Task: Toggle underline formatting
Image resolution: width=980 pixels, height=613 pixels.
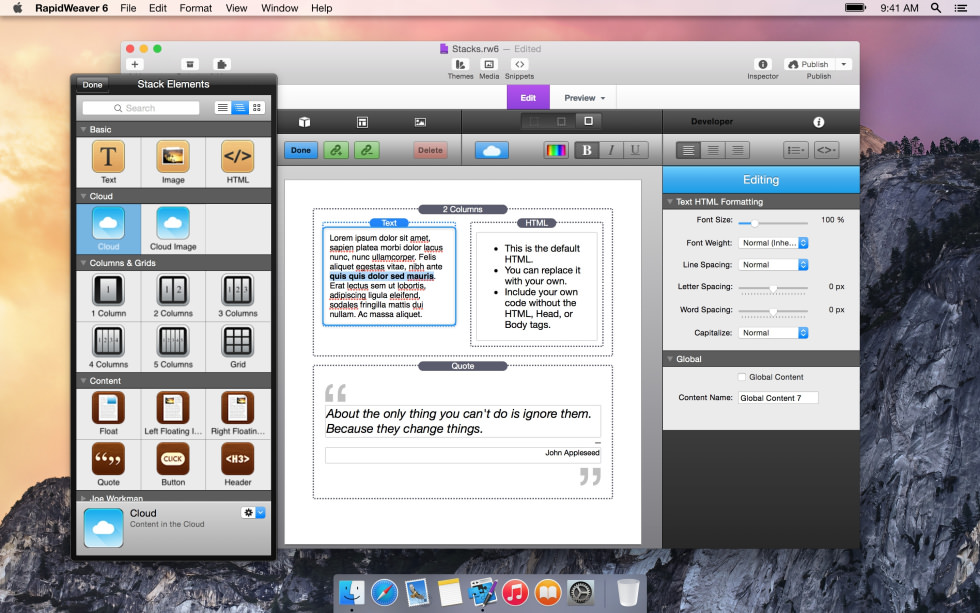Action: click(636, 150)
